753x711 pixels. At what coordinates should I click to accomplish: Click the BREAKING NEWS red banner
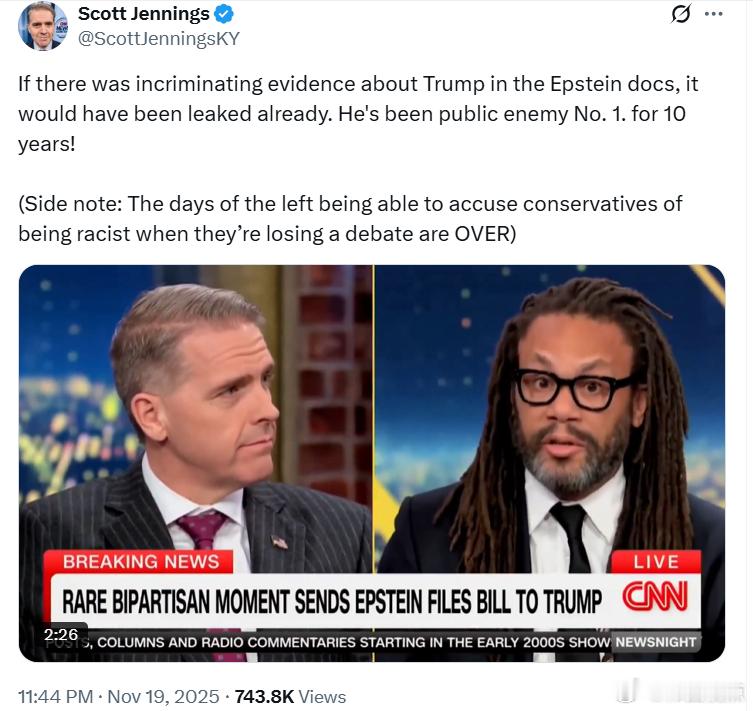coord(140,561)
